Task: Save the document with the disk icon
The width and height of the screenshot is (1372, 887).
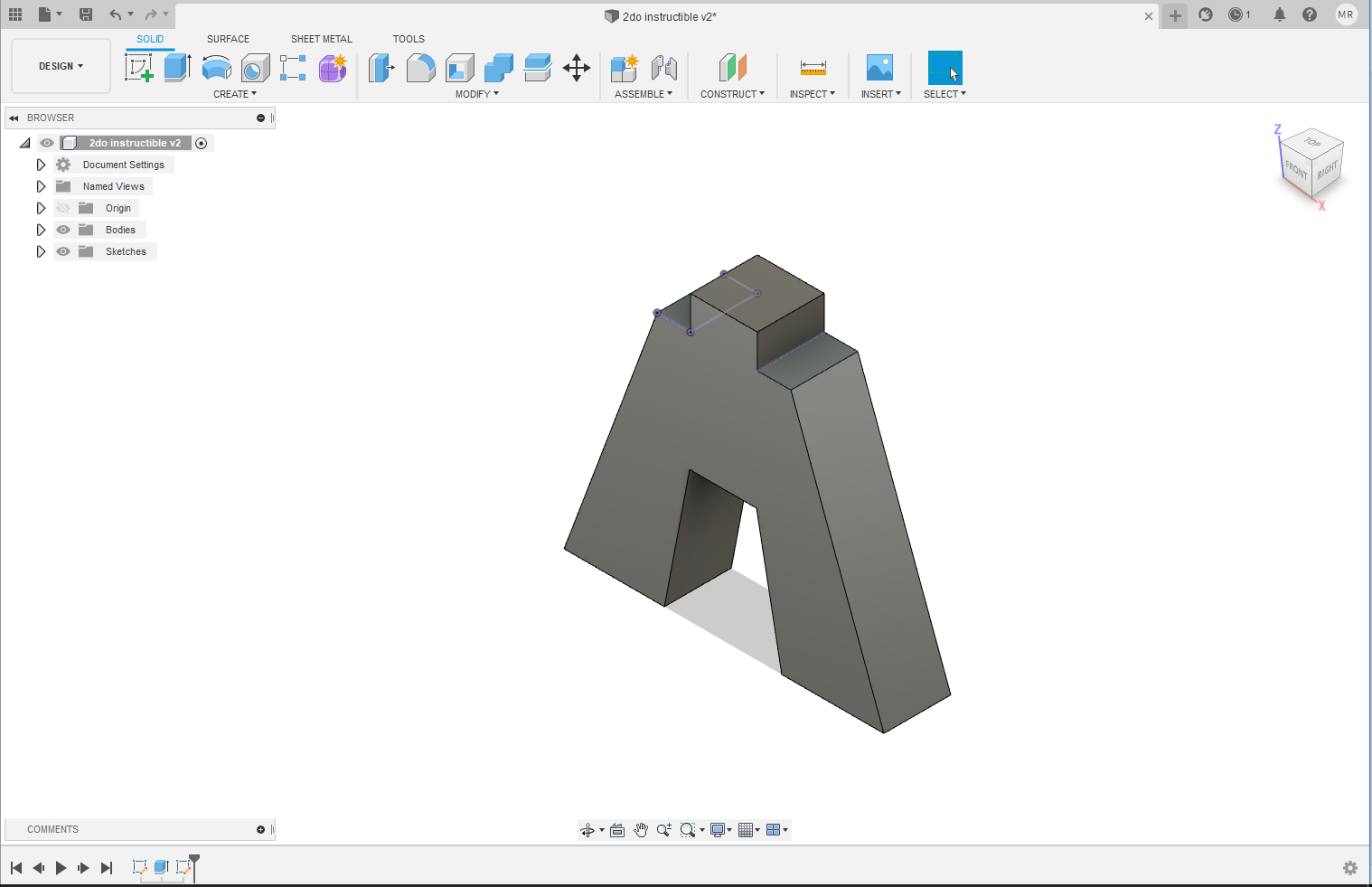Action: (x=86, y=14)
